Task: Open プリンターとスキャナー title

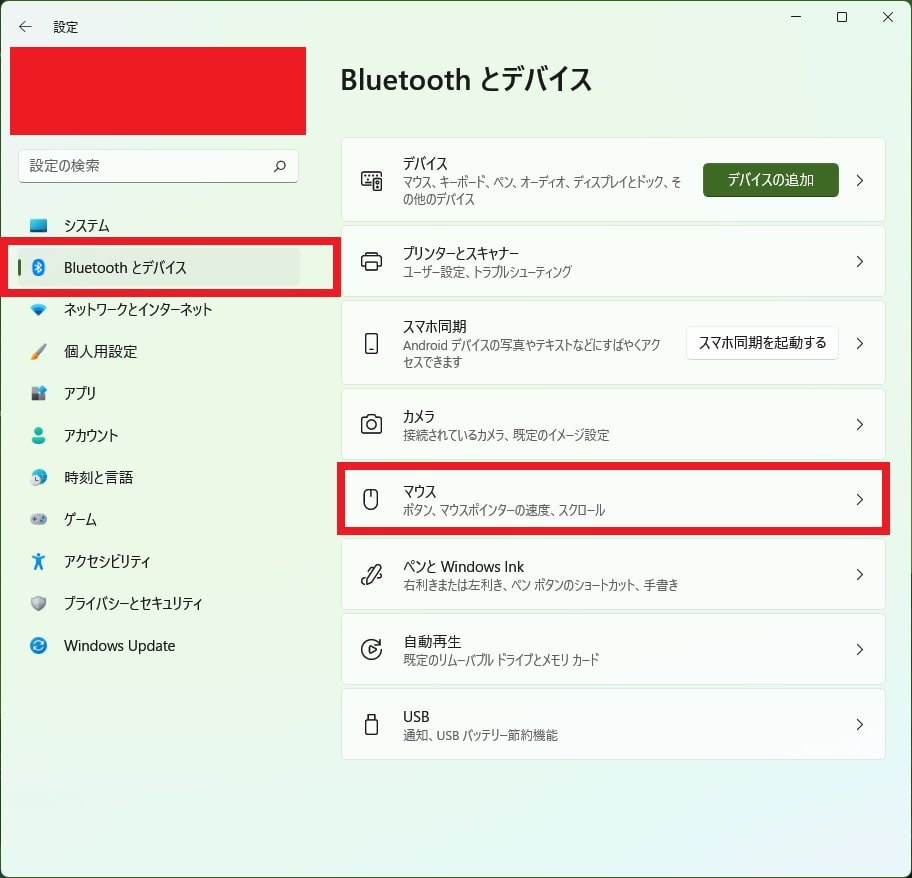Action: click(x=461, y=253)
